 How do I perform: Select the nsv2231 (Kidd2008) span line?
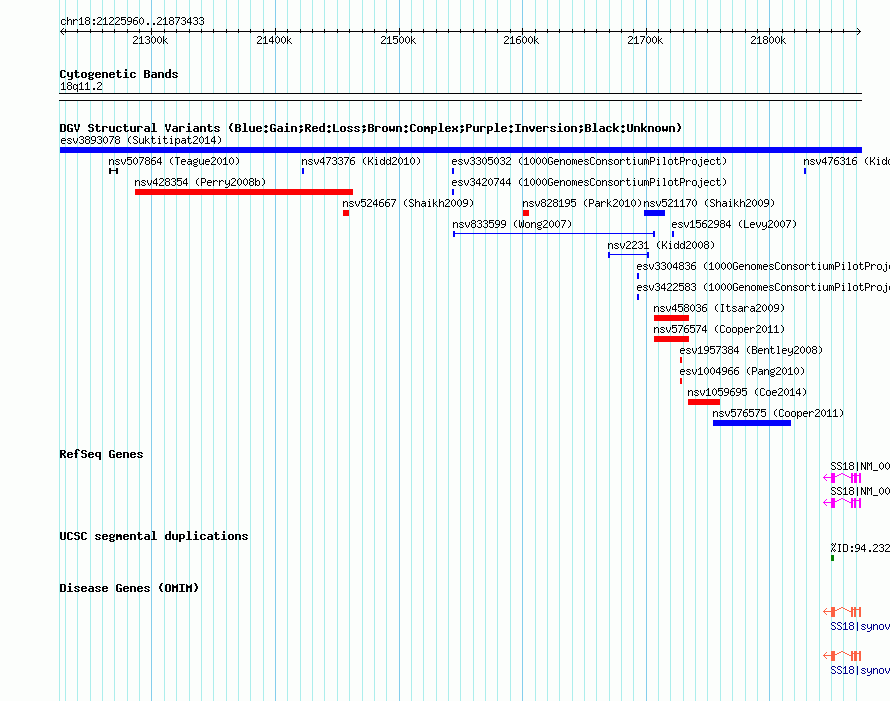pos(628,255)
